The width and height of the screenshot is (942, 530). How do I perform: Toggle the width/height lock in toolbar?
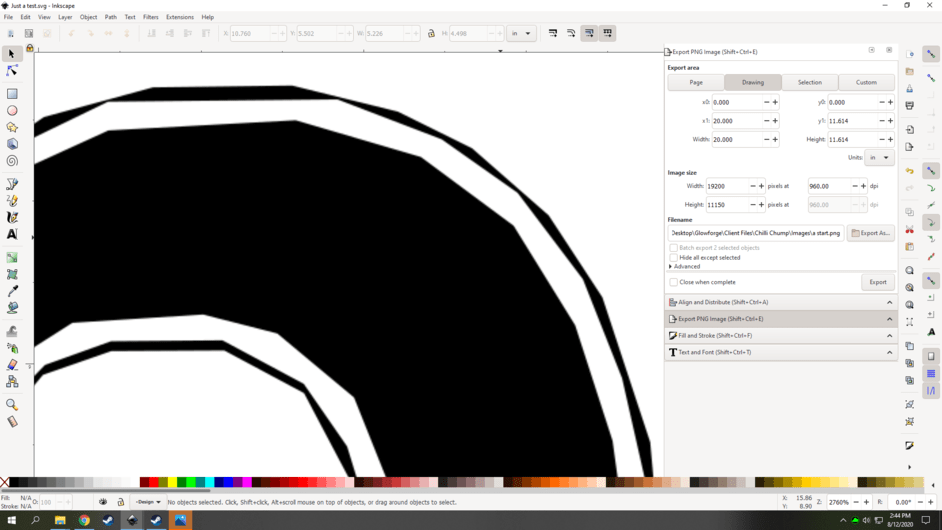pyautogui.click(x=431, y=33)
